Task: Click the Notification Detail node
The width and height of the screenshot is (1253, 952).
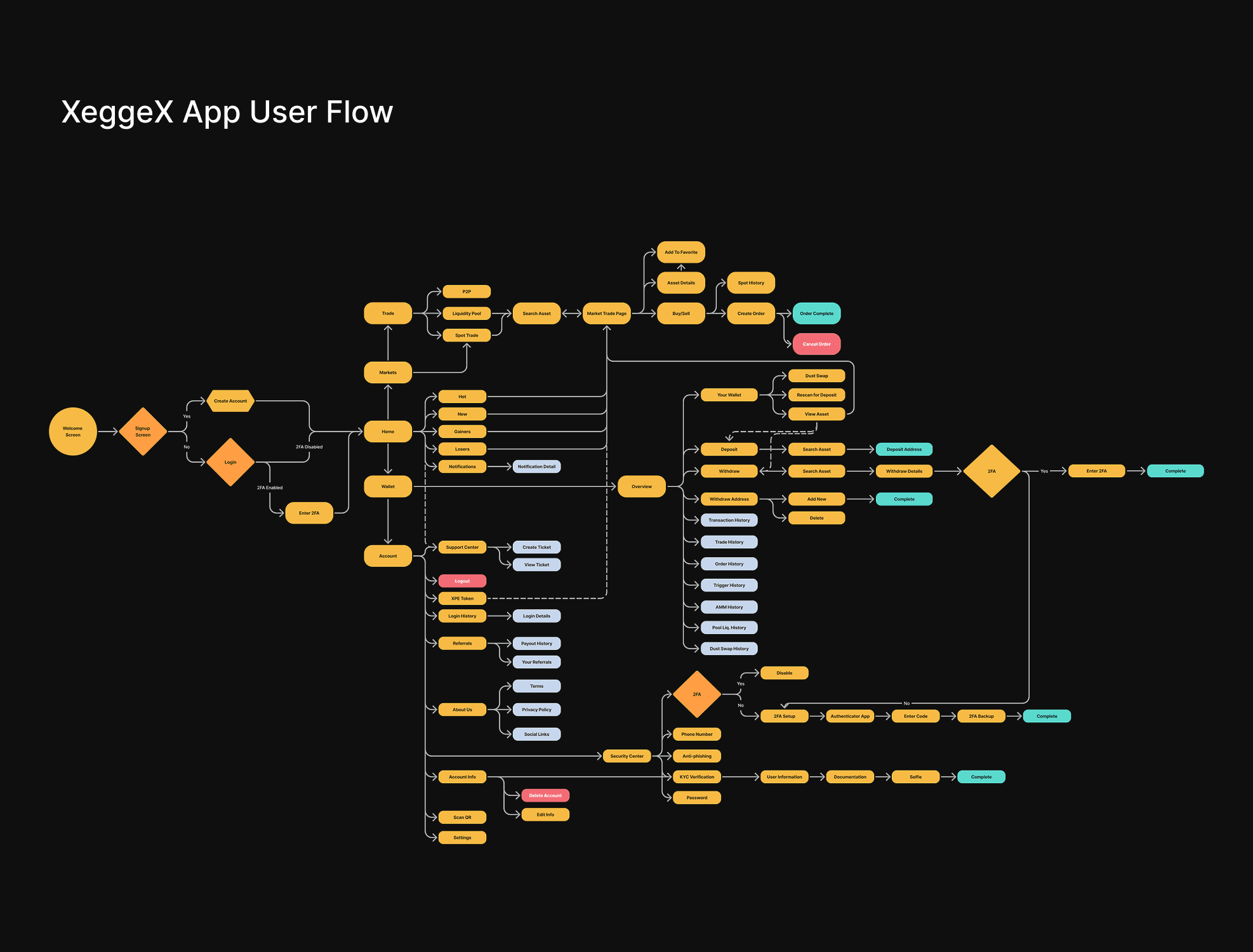Action: click(536, 466)
